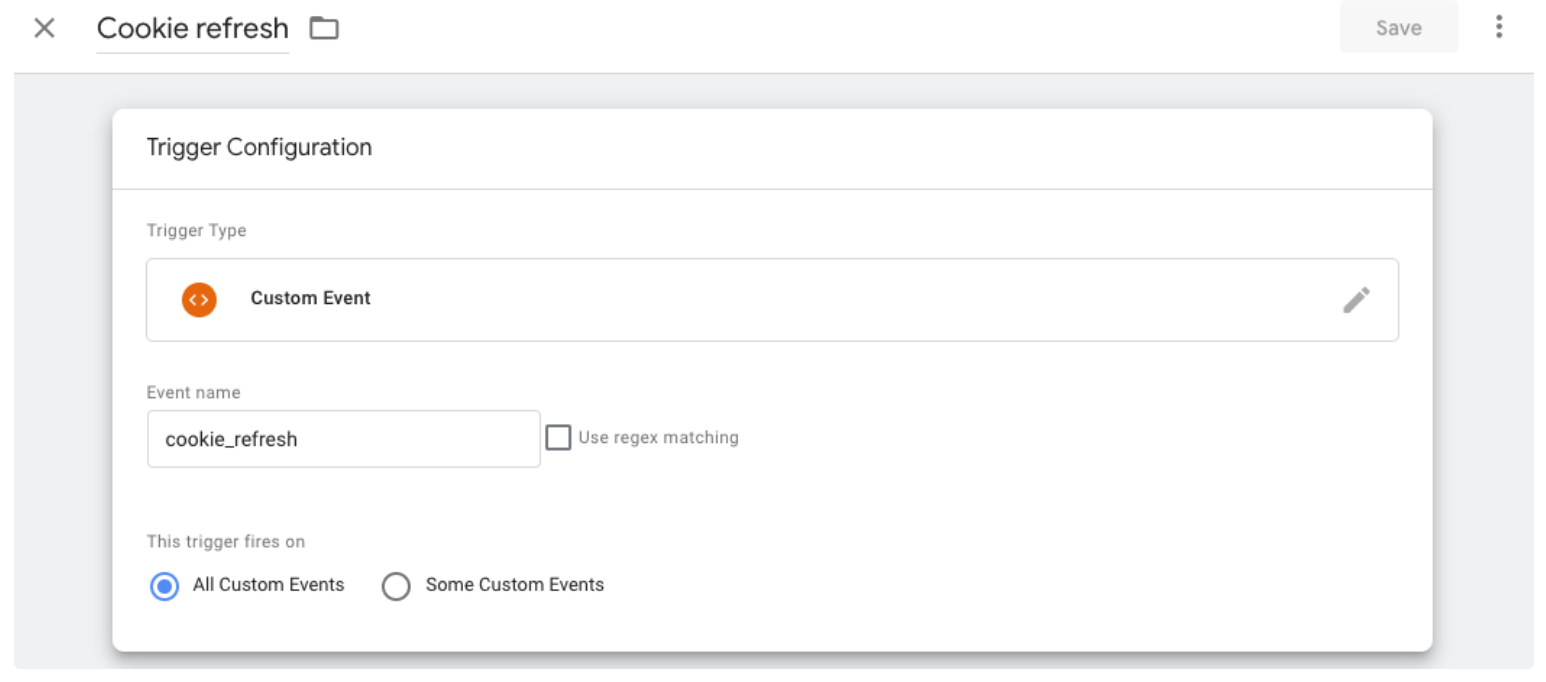The width and height of the screenshot is (1546, 682).
Task: Focus the Event name field containing cookie_refresh
Action: pyautogui.click(x=343, y=439)
